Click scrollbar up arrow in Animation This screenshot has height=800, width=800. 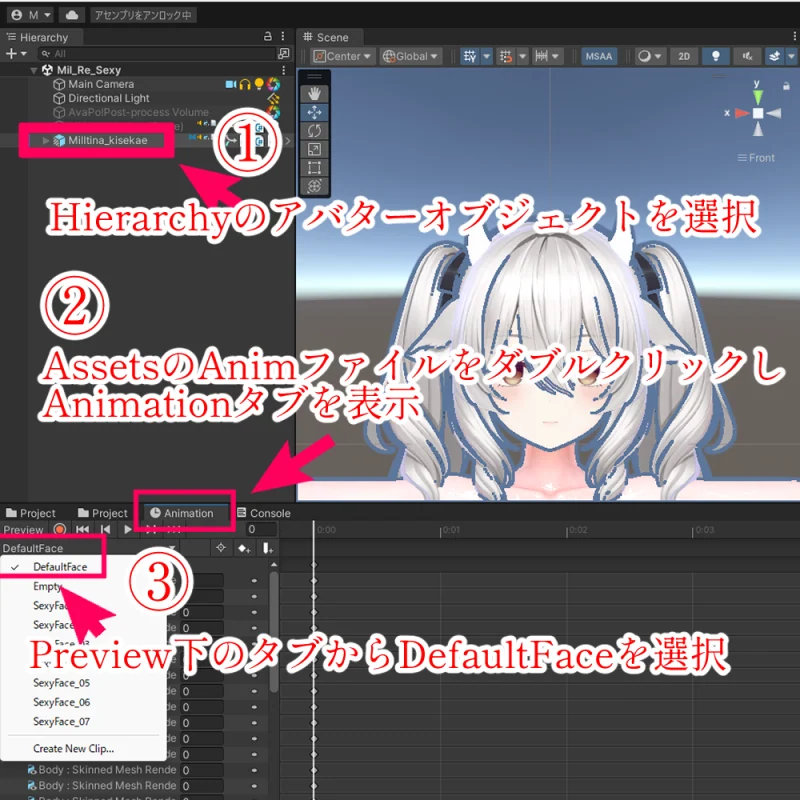point(274,564)
